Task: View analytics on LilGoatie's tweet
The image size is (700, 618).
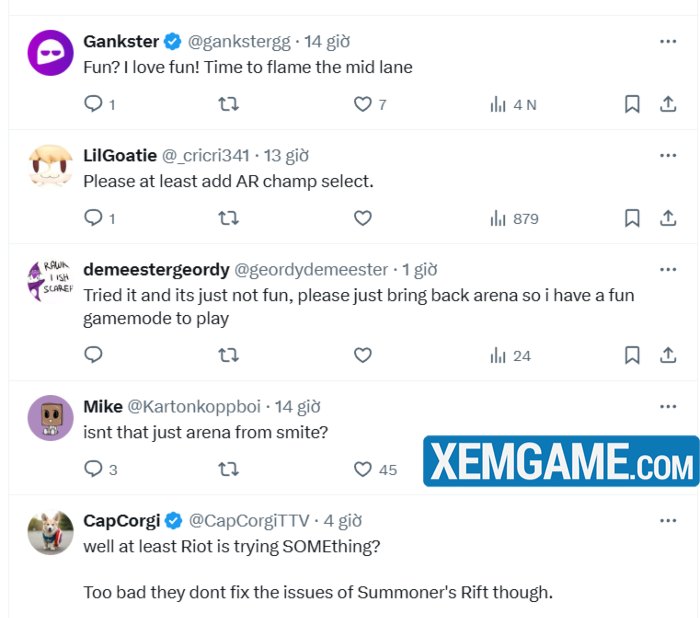Action: [513, 218]
